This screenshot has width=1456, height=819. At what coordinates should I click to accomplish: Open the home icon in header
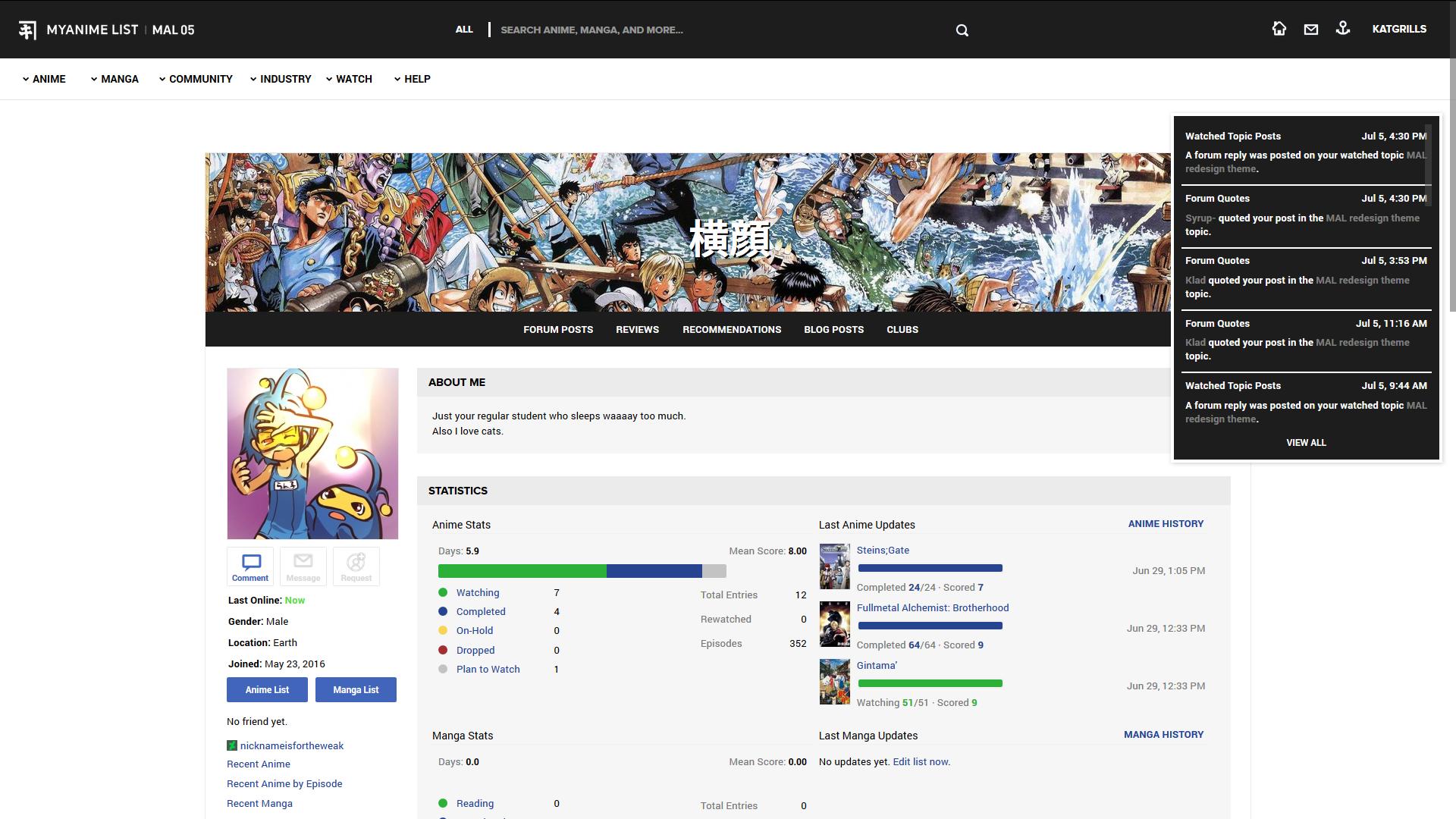pyautogui.click(x=1279, y=29)
